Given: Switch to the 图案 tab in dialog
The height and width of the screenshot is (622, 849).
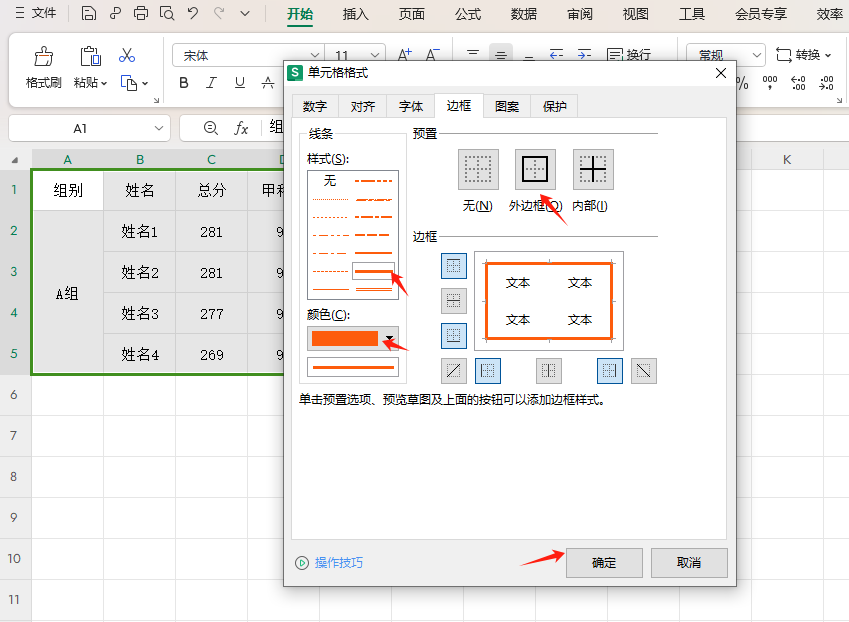Looking at the screenshot, I should [507, 106].
